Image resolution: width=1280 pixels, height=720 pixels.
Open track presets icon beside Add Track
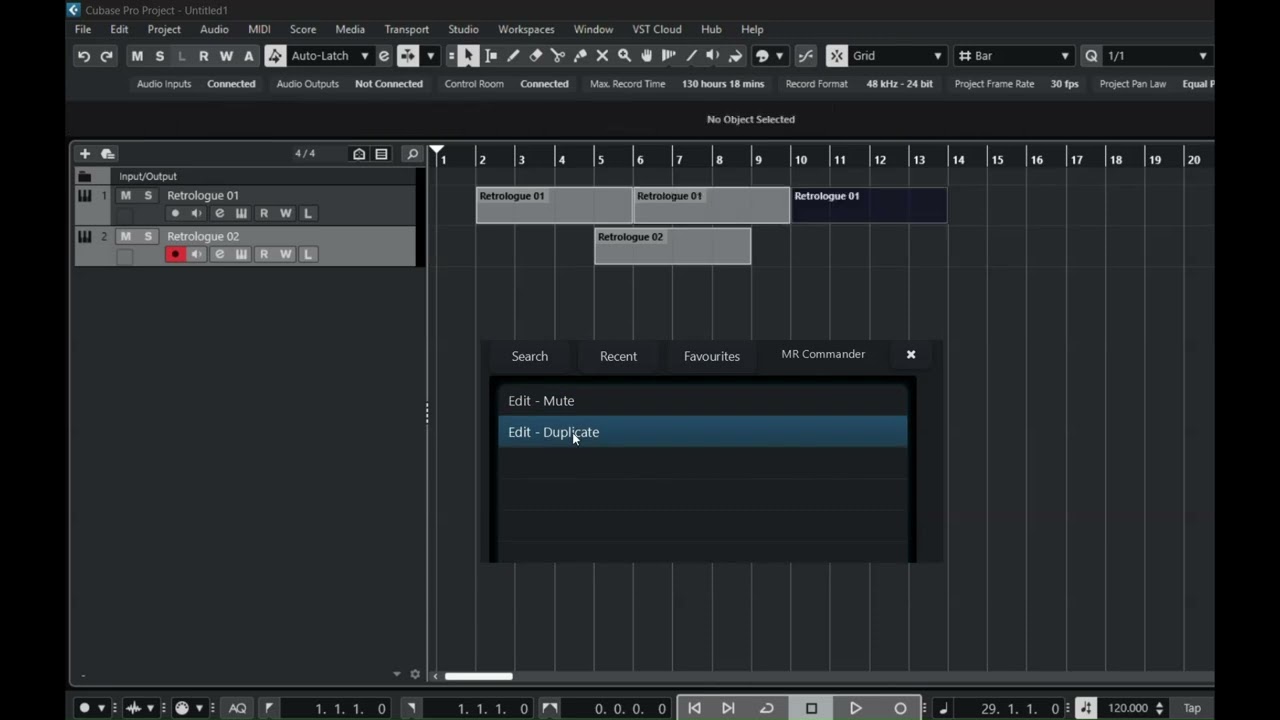[108, 154]
